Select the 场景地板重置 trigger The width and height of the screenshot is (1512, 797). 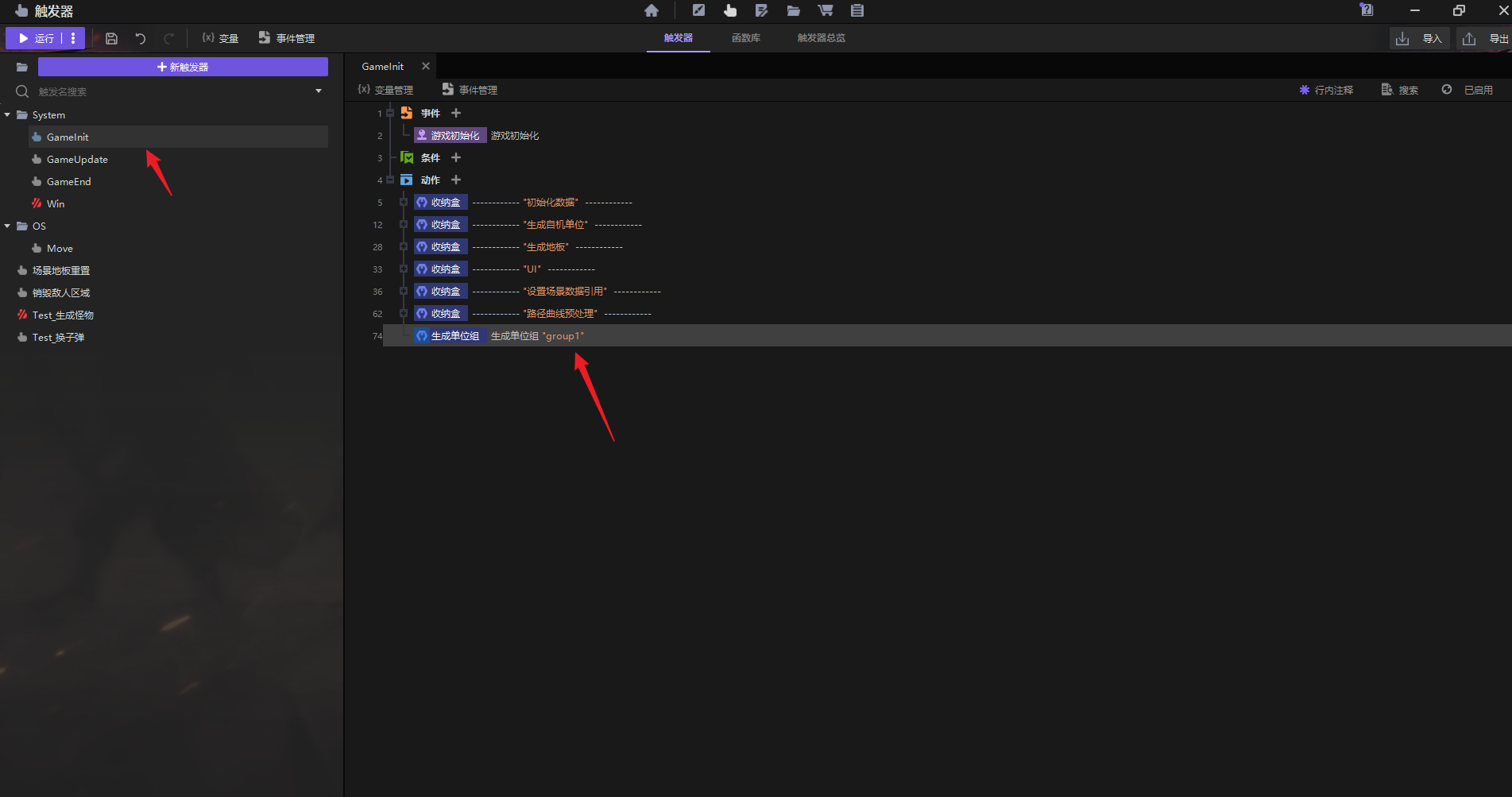(61, 270)
